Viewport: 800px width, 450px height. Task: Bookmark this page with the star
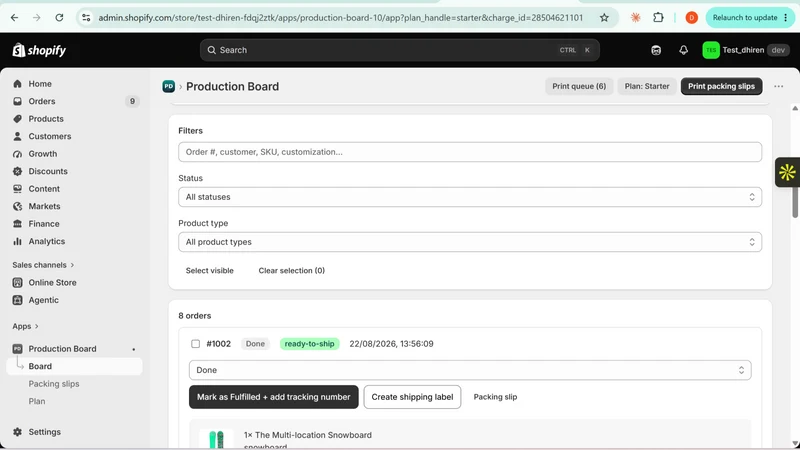click(604, 17)
